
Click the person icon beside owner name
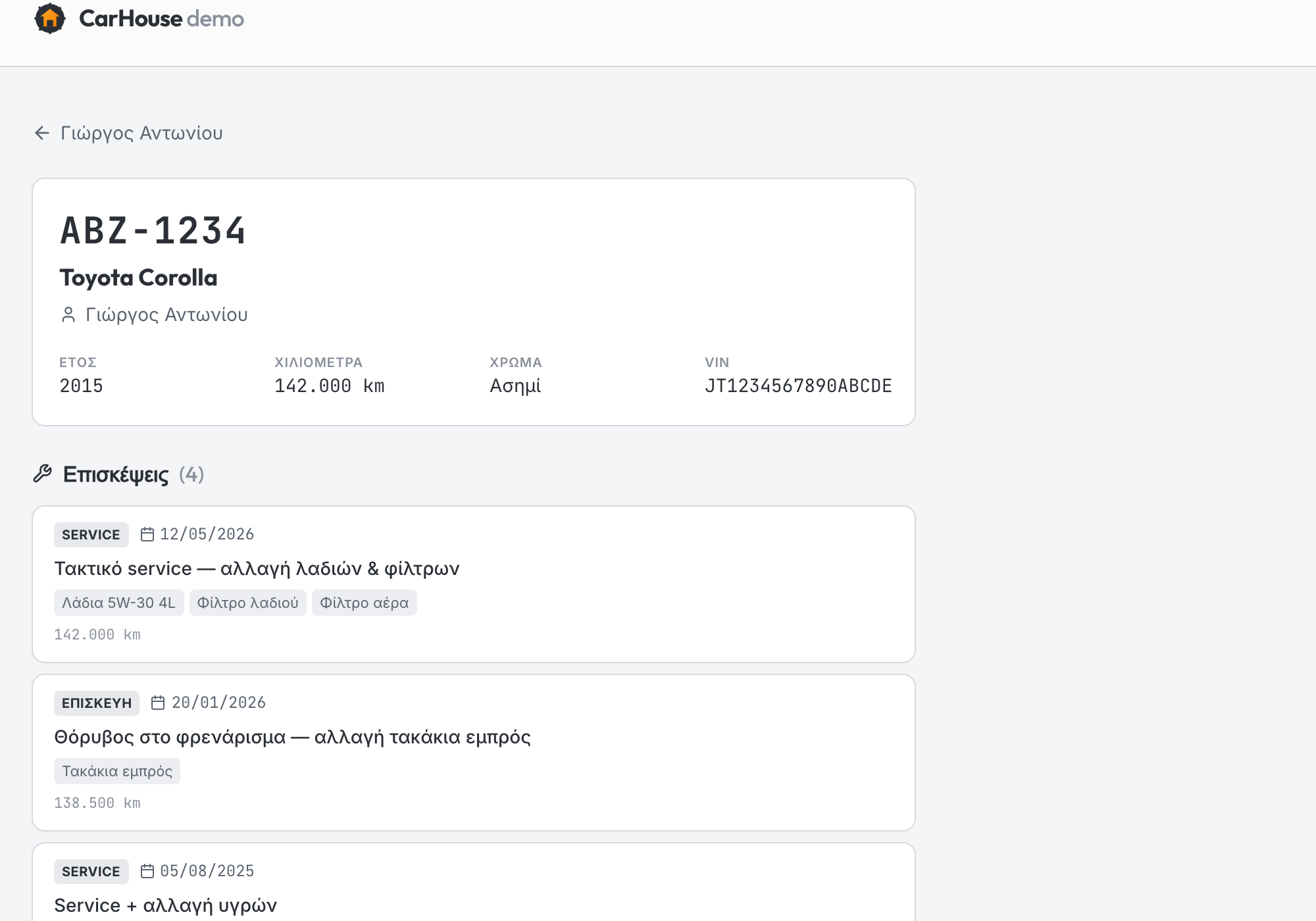68,315
